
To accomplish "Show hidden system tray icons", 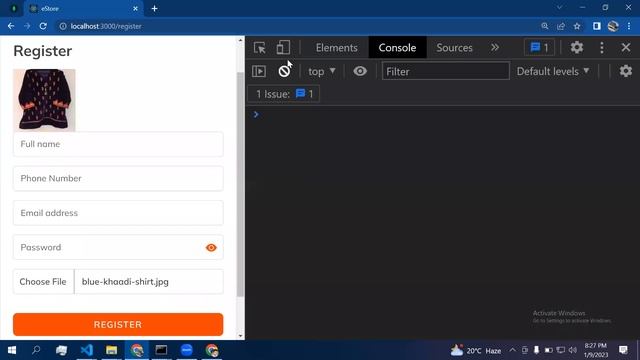I will (x=512, y=350).
